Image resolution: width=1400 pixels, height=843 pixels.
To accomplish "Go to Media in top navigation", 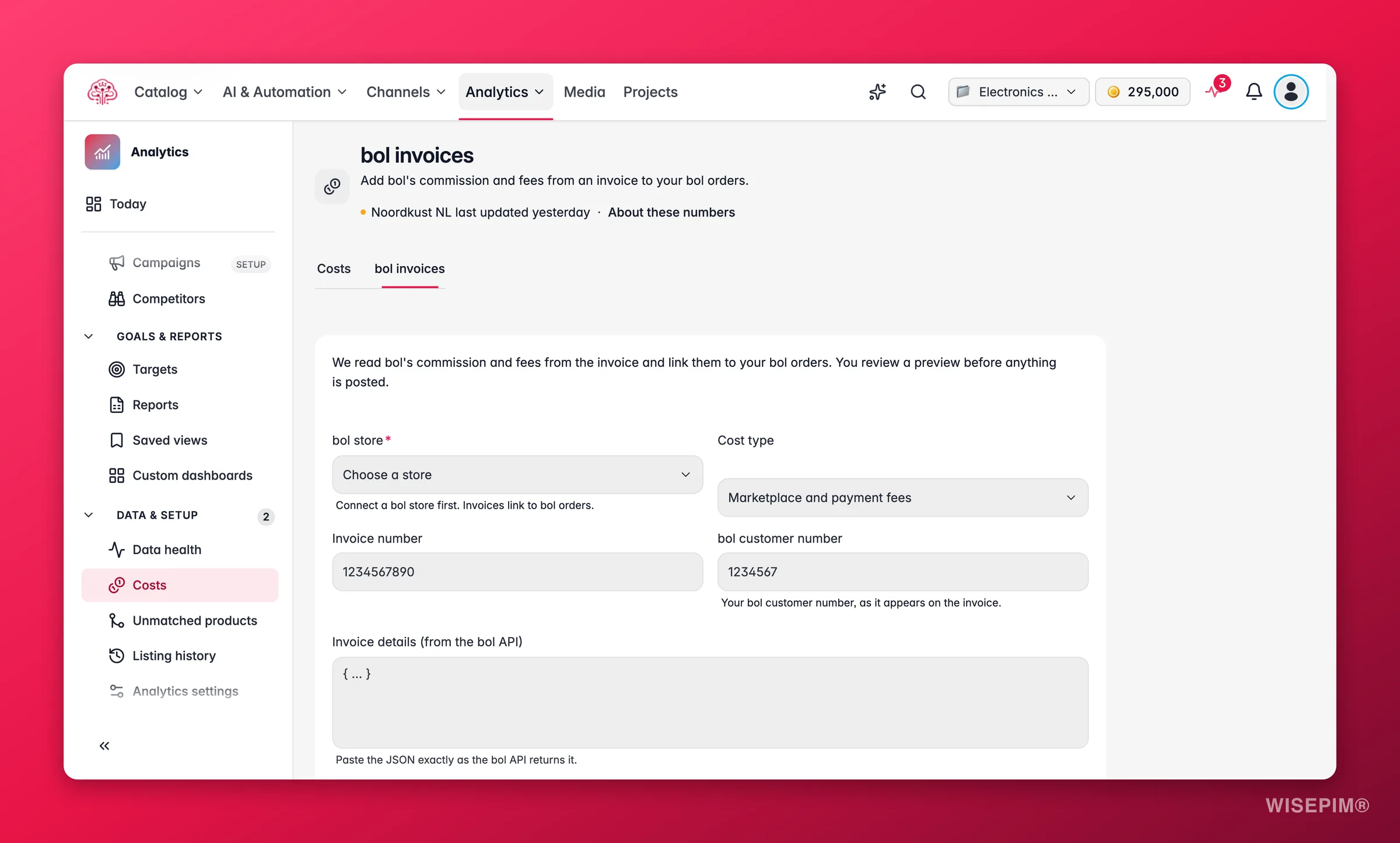I will click(584, 92).
